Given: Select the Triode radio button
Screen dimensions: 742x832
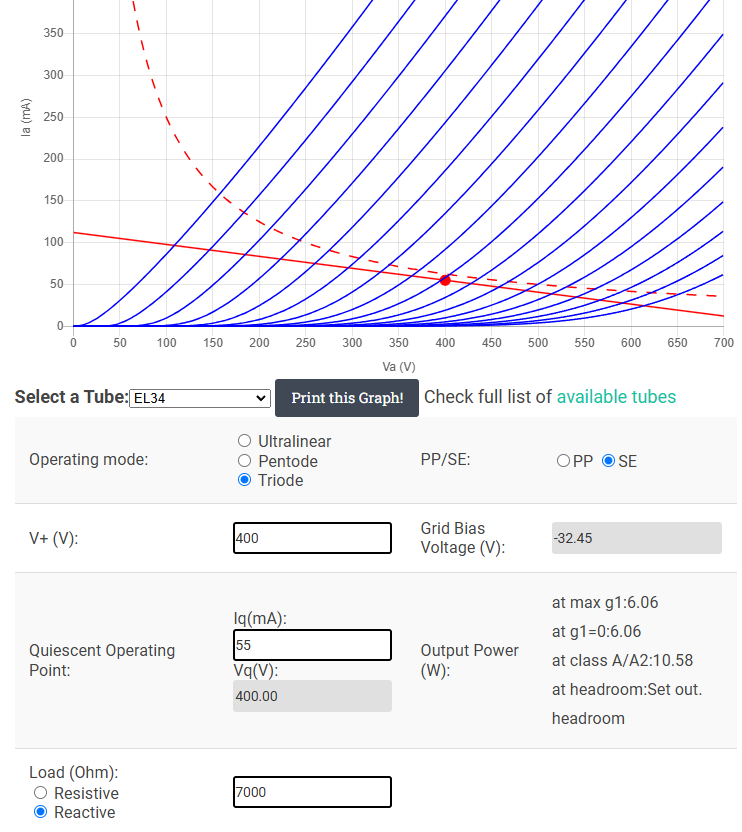Looking at the screenshot, I should [x=245, y=480].
